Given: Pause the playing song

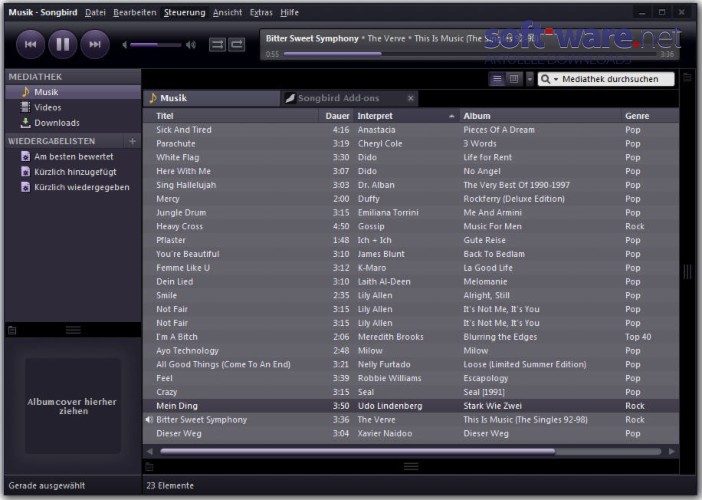Looking at the screenshot, I should (x=63, y=44).
